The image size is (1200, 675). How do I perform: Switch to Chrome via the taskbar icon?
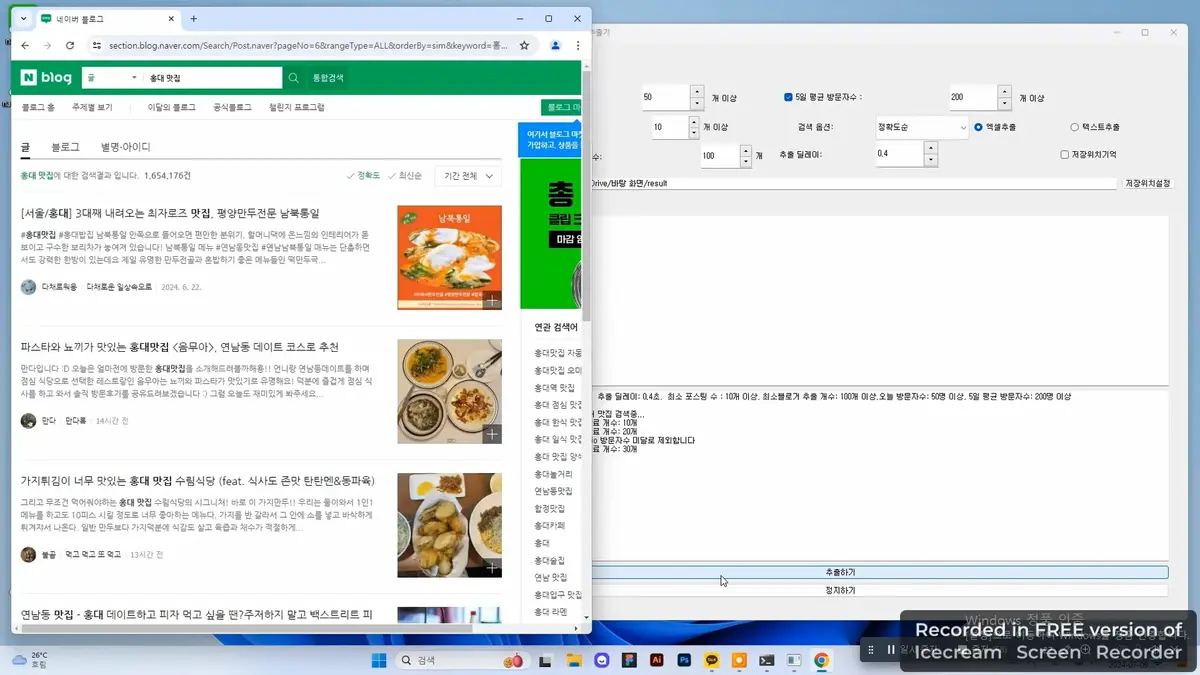point(821,660)
